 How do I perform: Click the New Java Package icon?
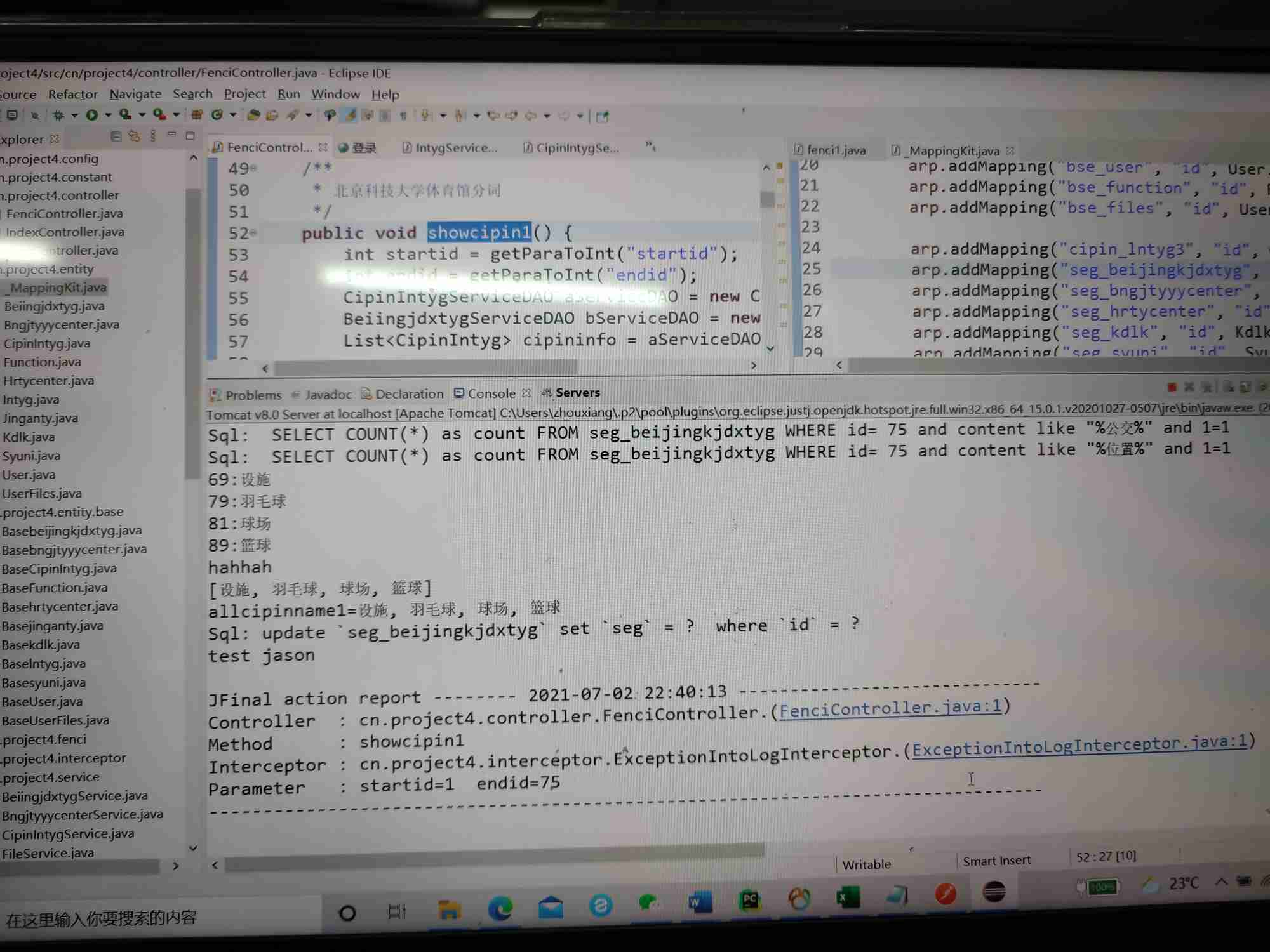(197, 116)
